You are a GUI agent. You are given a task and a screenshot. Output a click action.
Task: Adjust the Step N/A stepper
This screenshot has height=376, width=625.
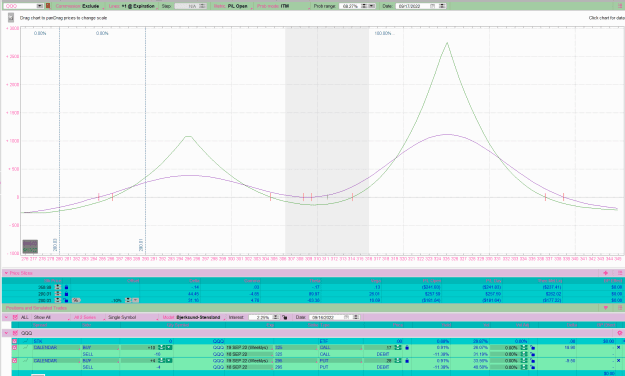point(202,6)
